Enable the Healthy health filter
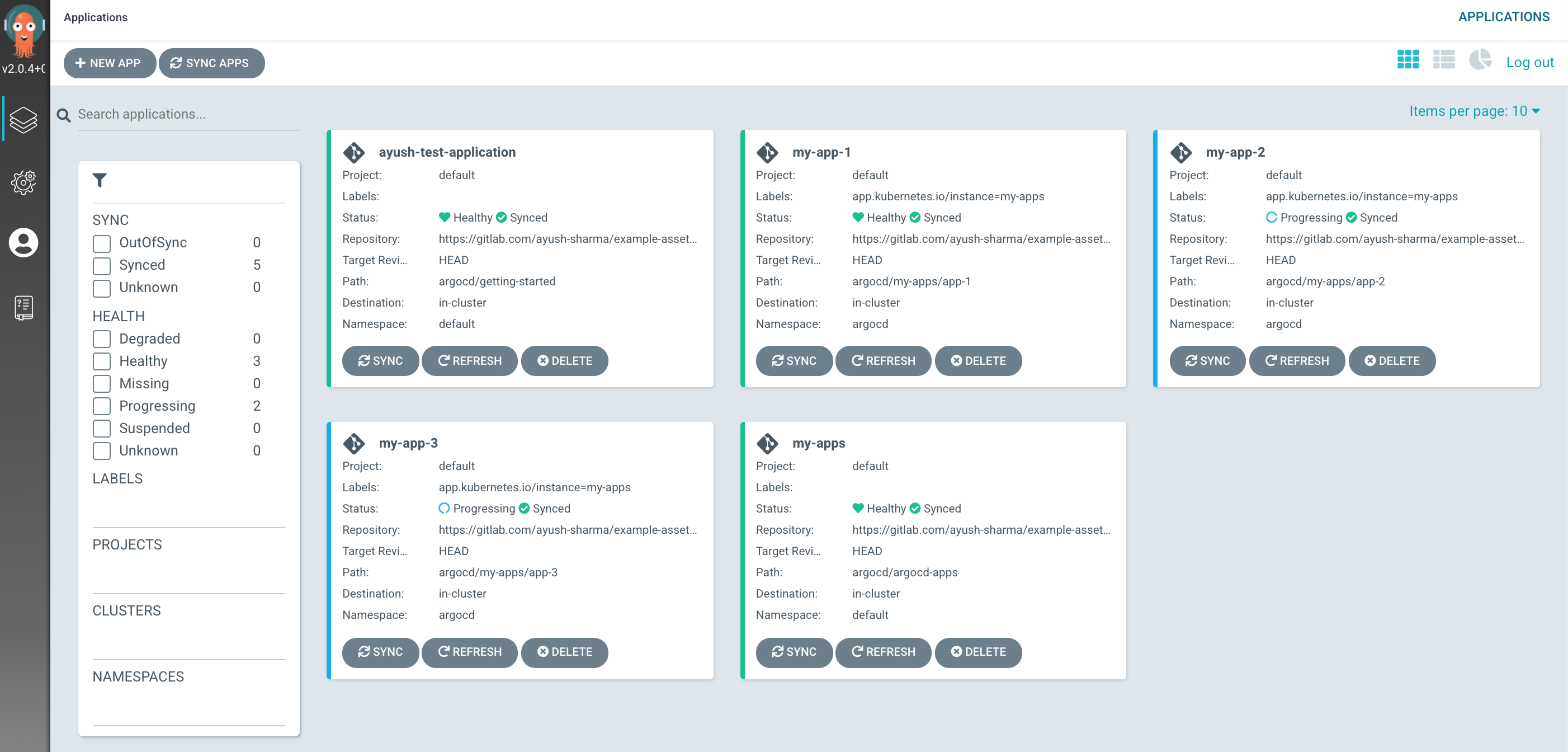Viewport: 1568px width, 752px height. click(x=102, y=361)
